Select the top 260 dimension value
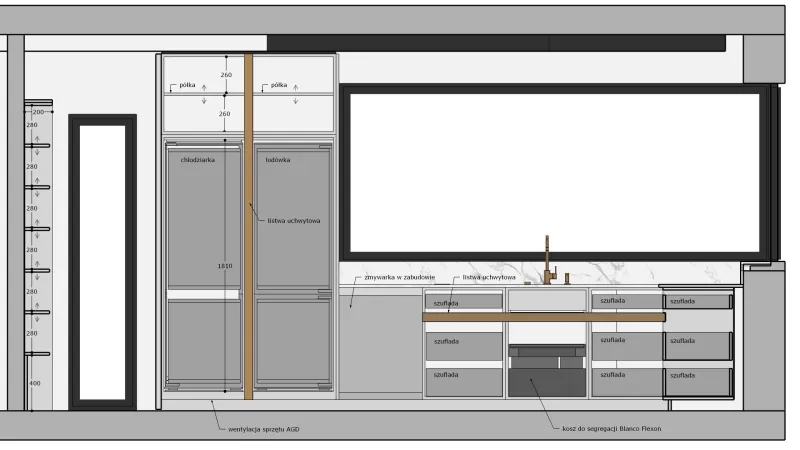 pos(226,75)
